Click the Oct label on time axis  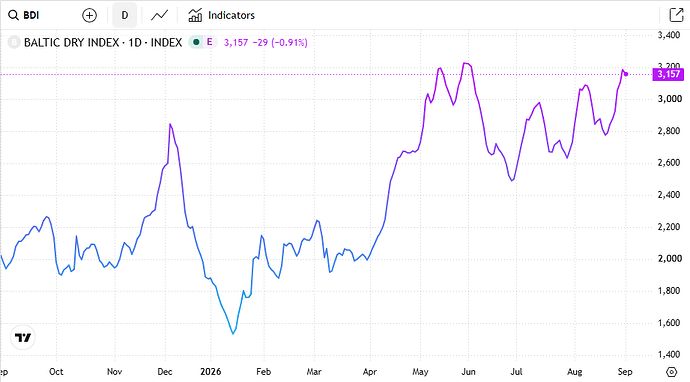tap(56, 371)
